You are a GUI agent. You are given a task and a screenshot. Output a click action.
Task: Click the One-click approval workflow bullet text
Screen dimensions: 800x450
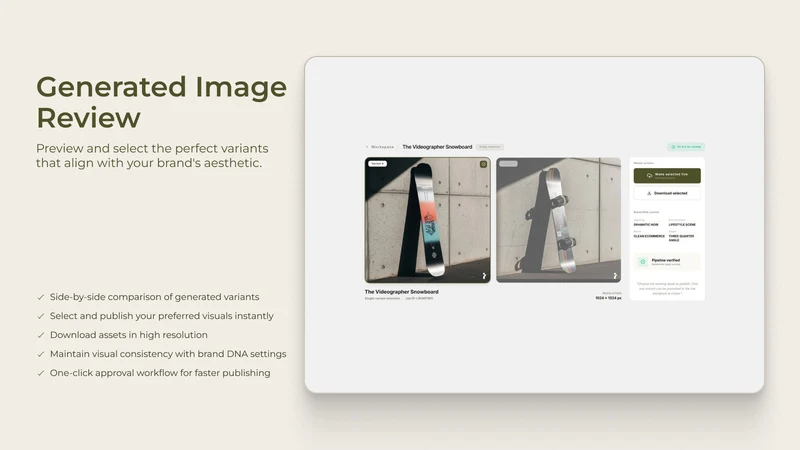[x=160, y=373]
